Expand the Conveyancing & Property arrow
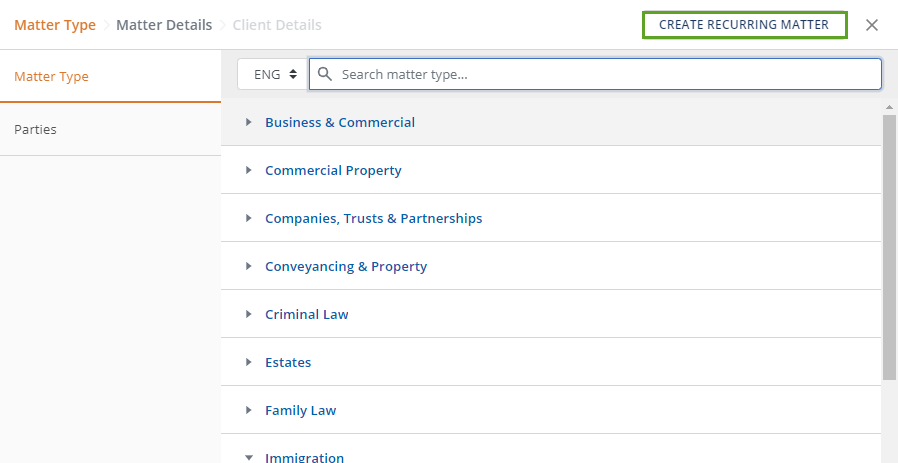898x463 pixels. click(x=249, y=266)
